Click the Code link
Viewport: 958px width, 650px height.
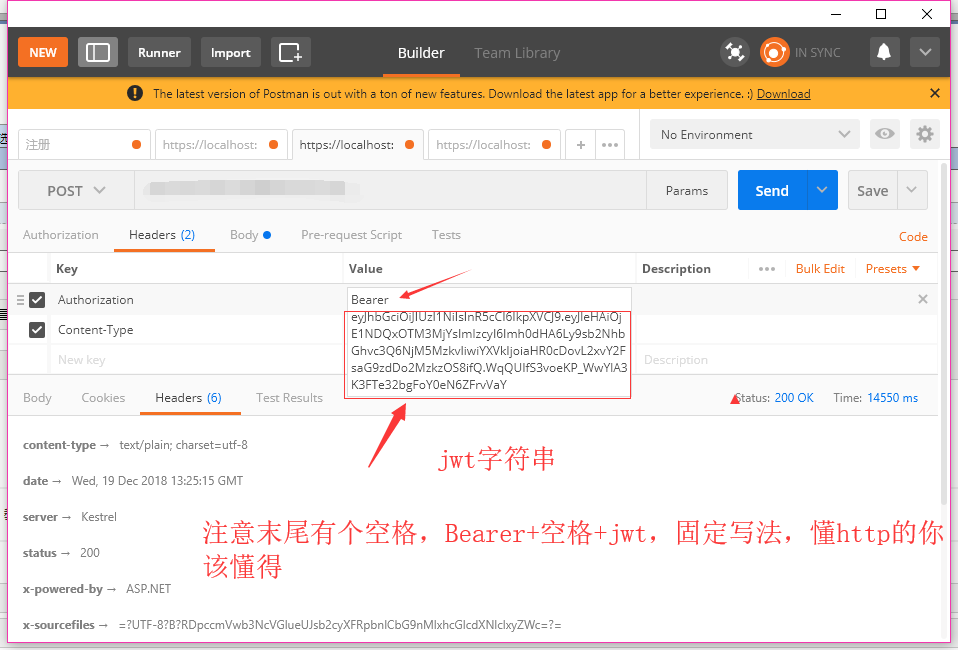pos(913,237)
